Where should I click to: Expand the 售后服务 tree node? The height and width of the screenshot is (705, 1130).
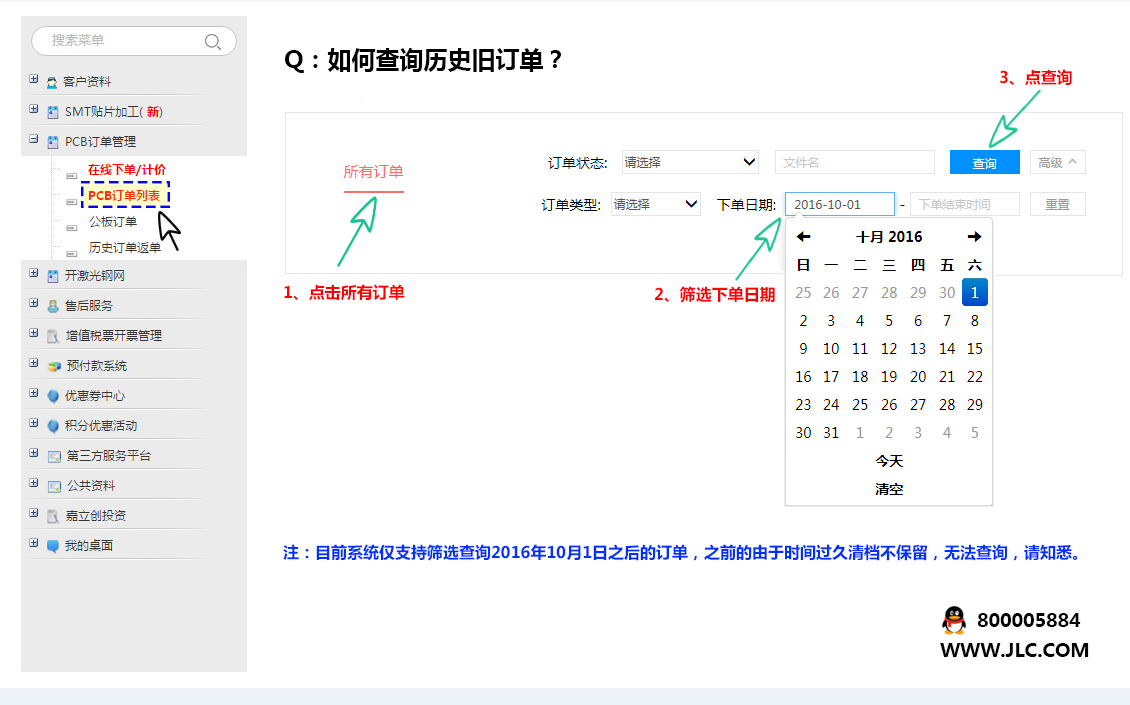[x=33, y=303]
